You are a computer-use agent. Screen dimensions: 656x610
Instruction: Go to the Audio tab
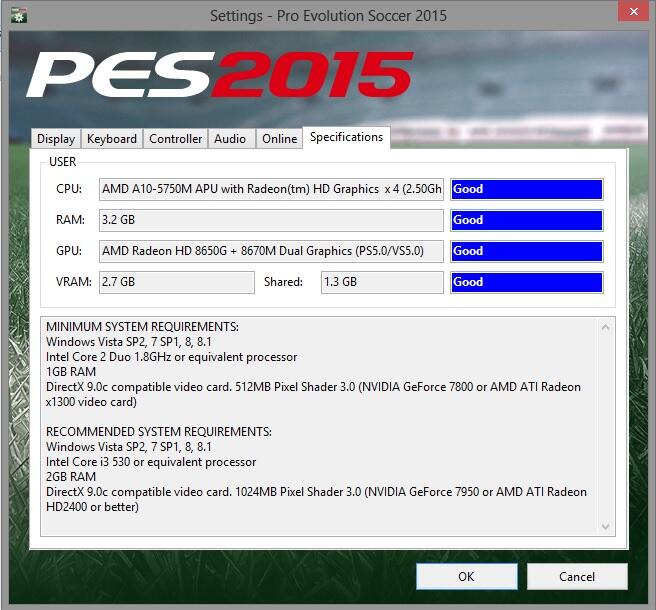(230, 138)
